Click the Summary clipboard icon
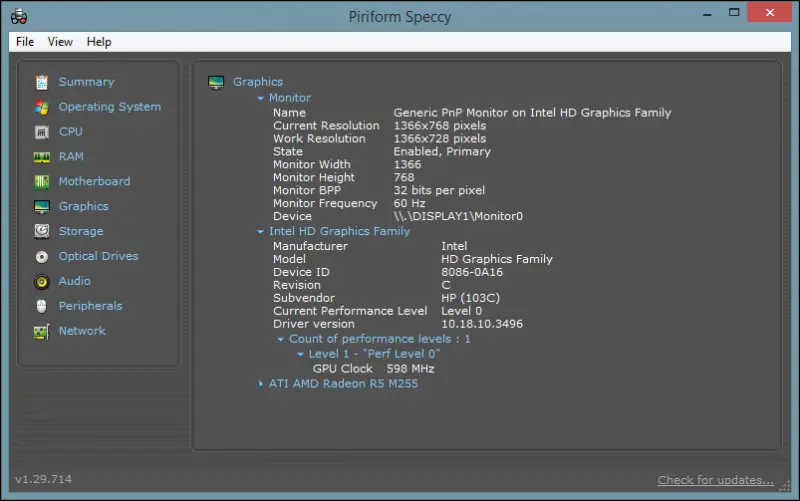This screenshot has width=800, height=501. (42, 82)
